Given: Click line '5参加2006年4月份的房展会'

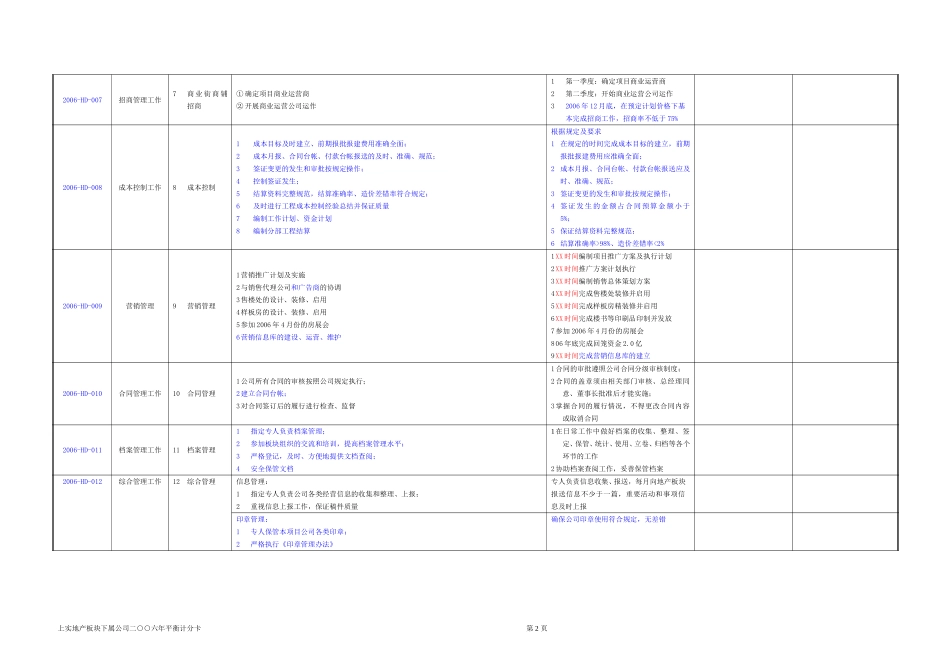Looking at the screenshot, I should click(282, 325).
